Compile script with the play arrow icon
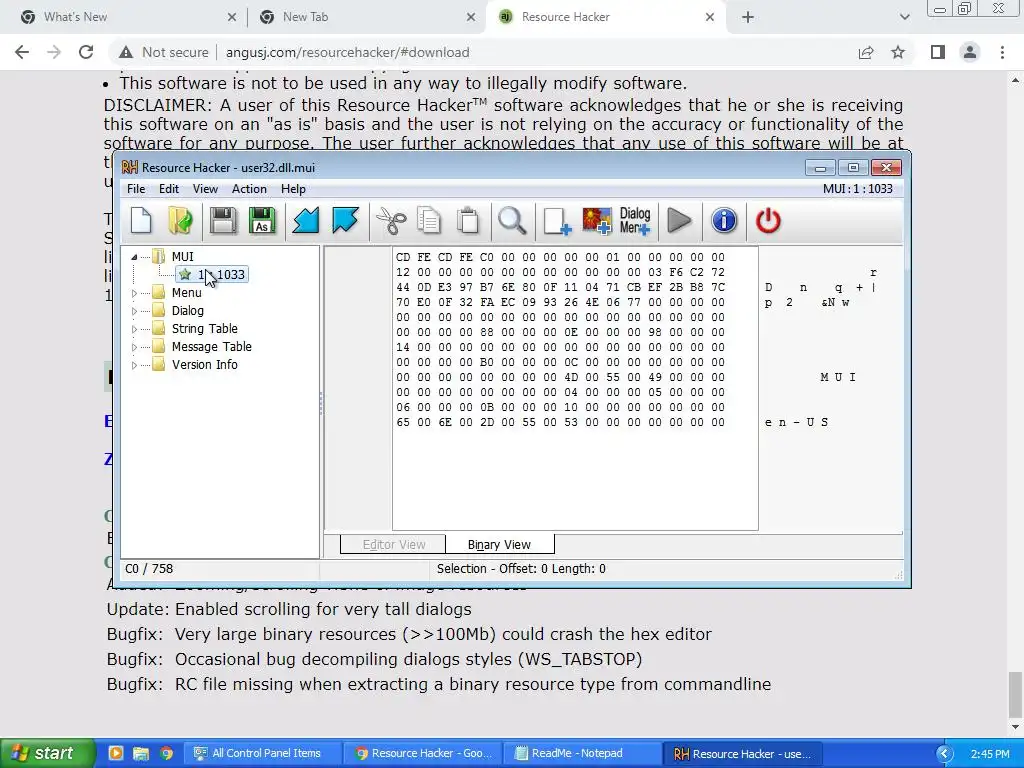This screenshot has height=768, width=1024. 679,221
